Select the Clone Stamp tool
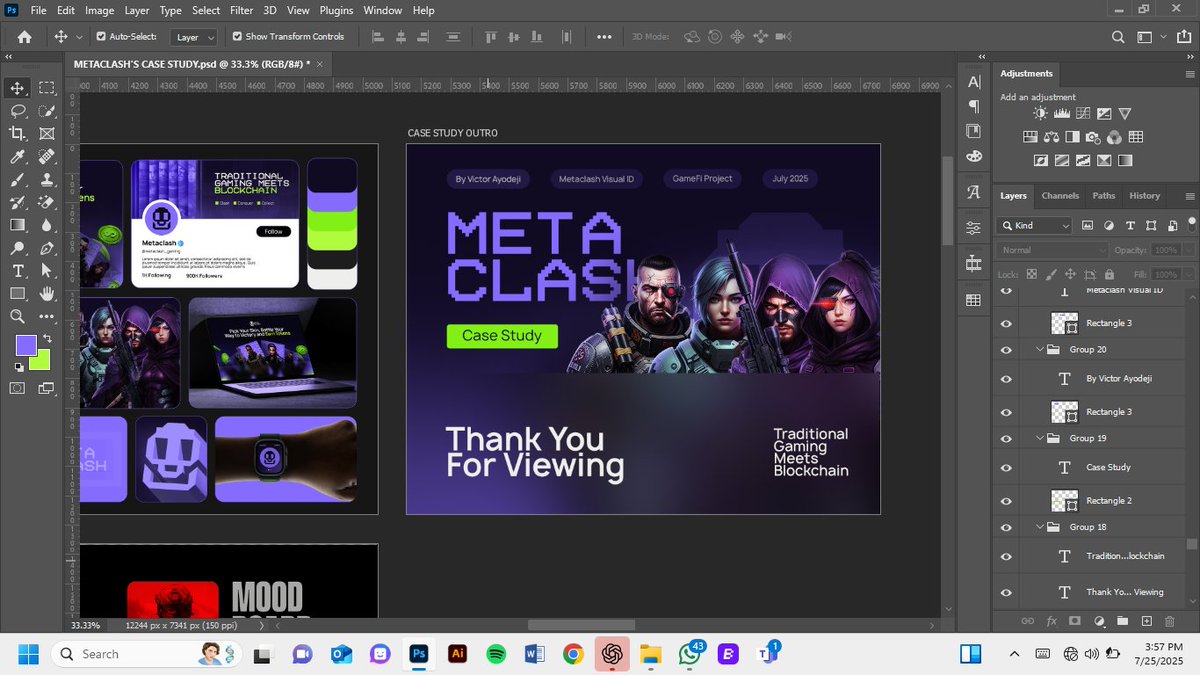1200x675 pixels. (x=46, y=180)
